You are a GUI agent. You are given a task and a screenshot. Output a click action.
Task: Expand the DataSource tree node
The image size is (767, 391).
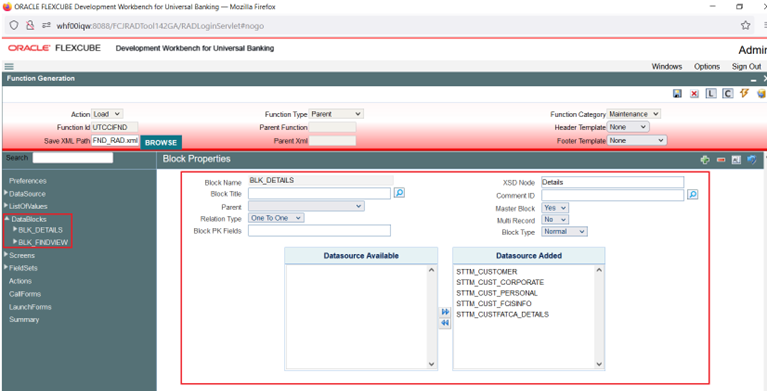coord(6,193)
